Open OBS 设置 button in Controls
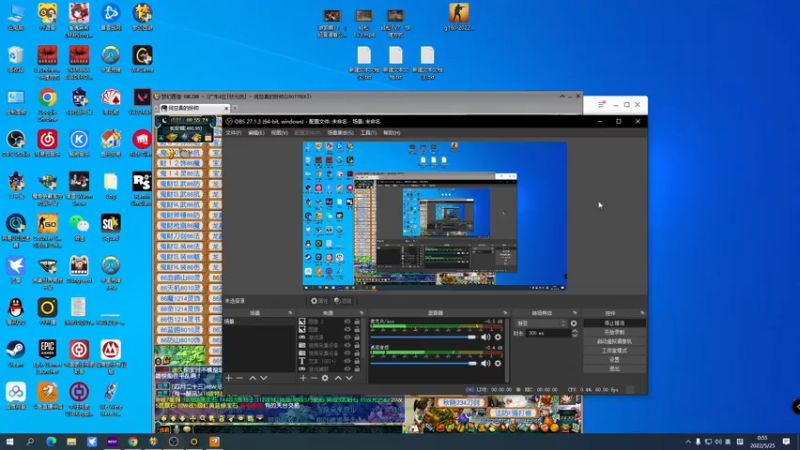 [614, 360]
